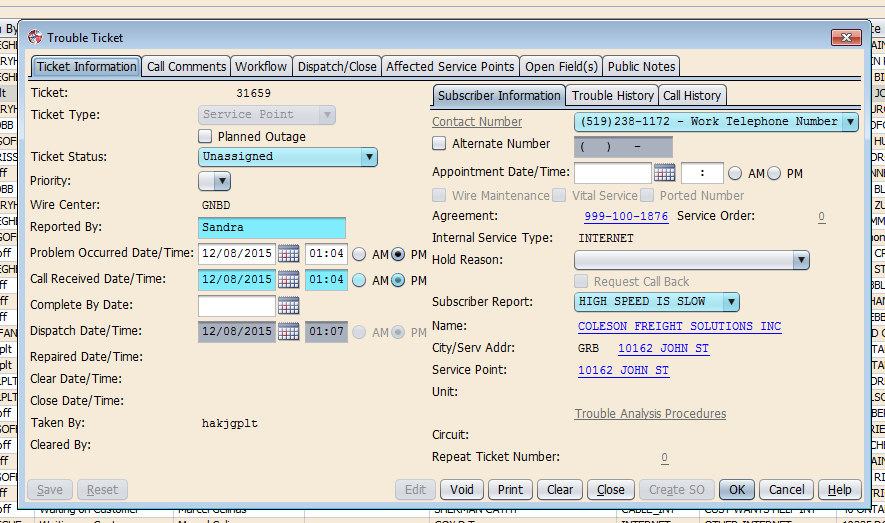Open calendar for Problem Occurred Date
885x523 pixels.
(x=288, y=254)
